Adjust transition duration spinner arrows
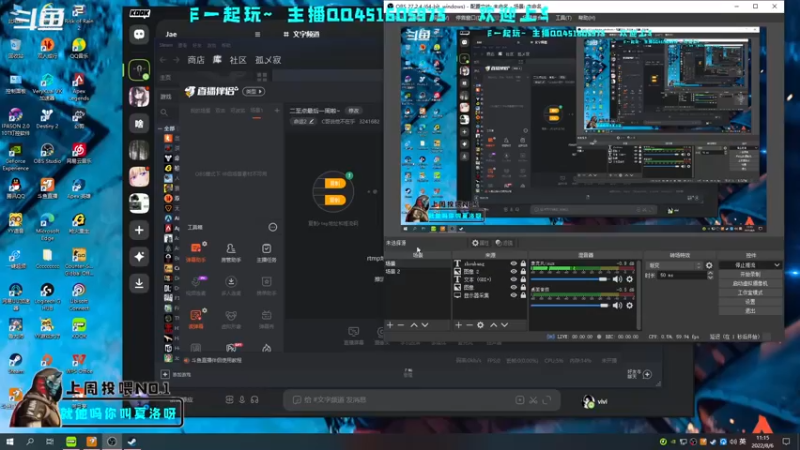Viewport: 800px width, 450px height. tap(710, 275)
